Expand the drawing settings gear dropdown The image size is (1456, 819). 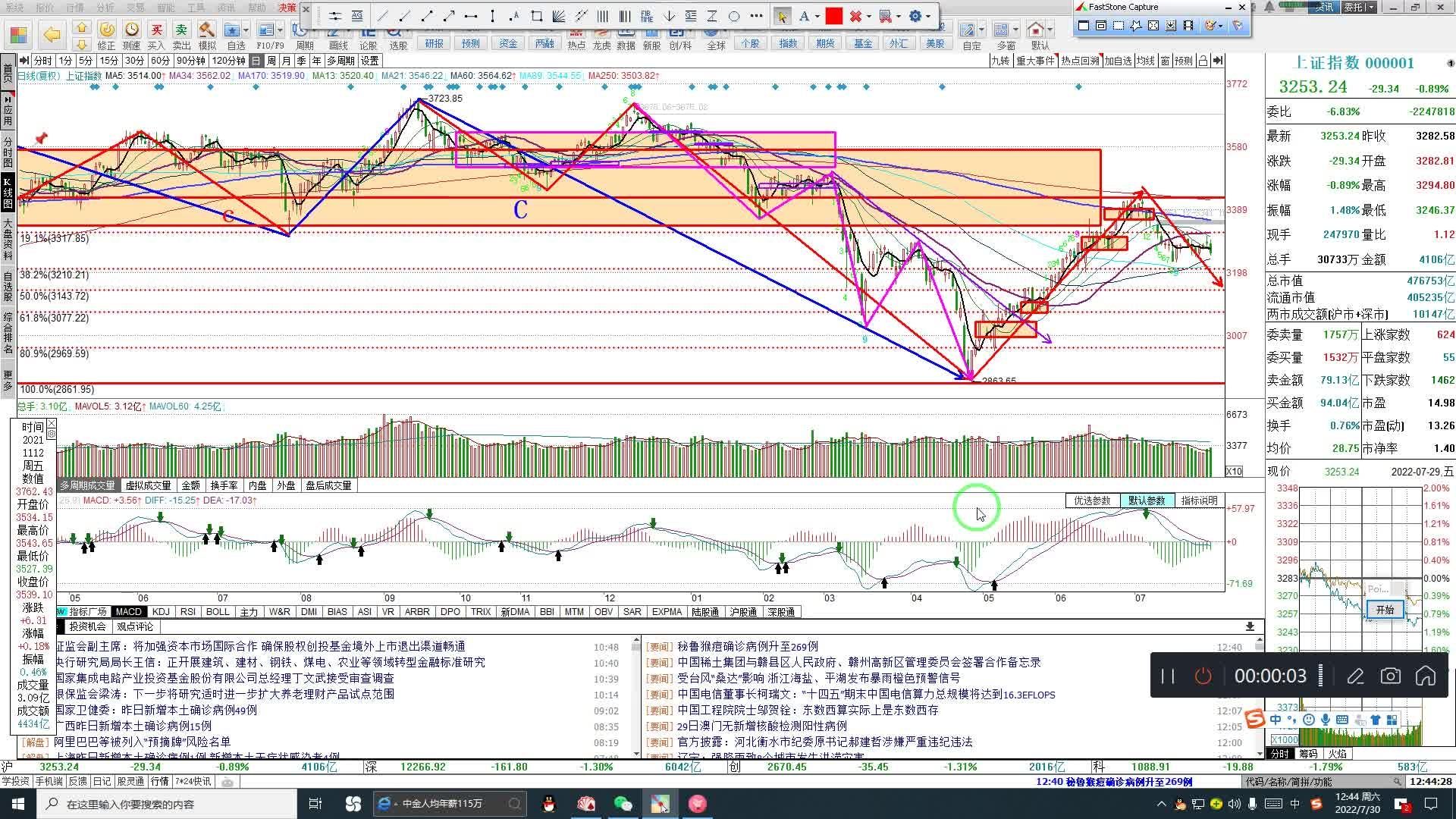(927, 16)
